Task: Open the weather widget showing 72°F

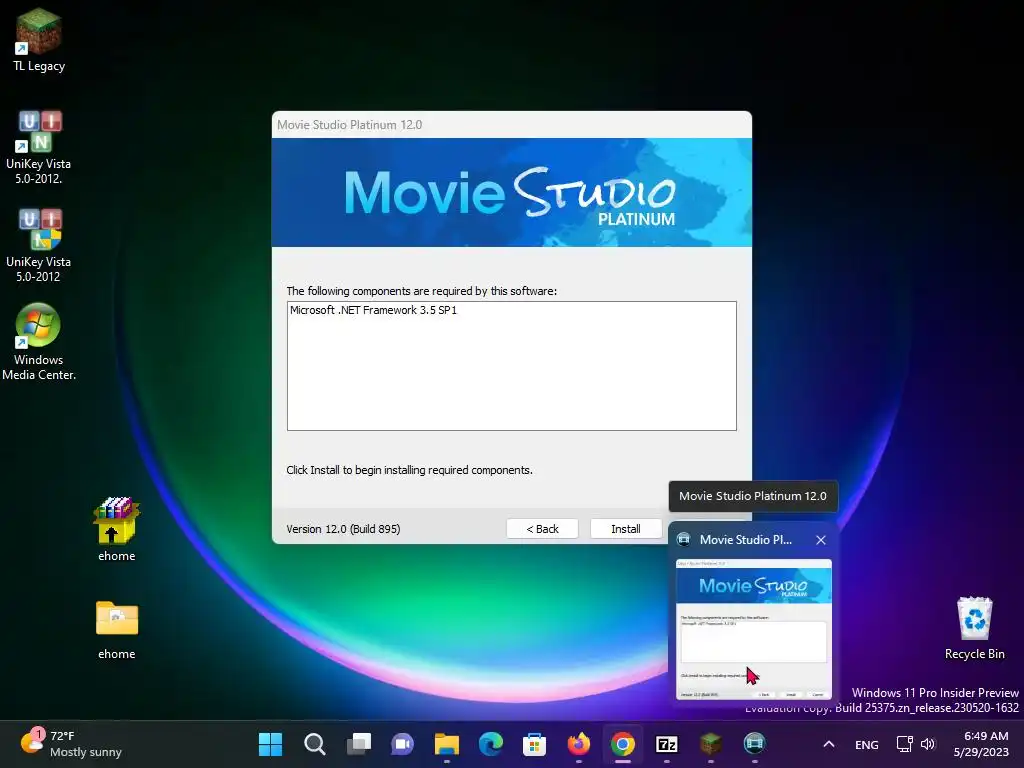Action: click(x=71, y=744)
